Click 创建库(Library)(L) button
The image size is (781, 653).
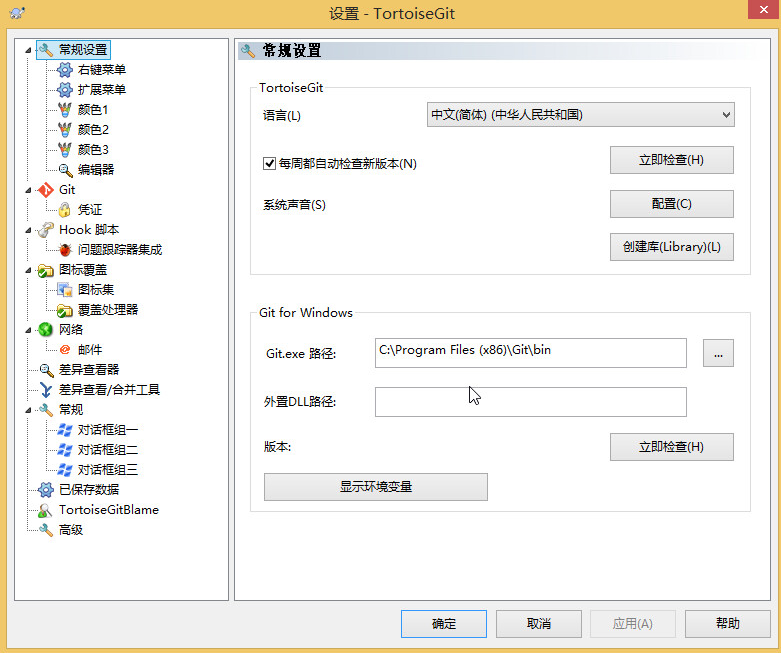tap(671, 247)
